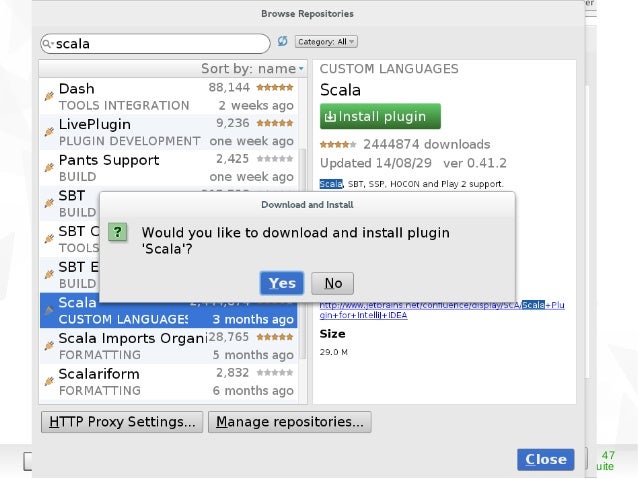Click the Dash plugin icon
The image size is (638, 479).
click(49, 96)
